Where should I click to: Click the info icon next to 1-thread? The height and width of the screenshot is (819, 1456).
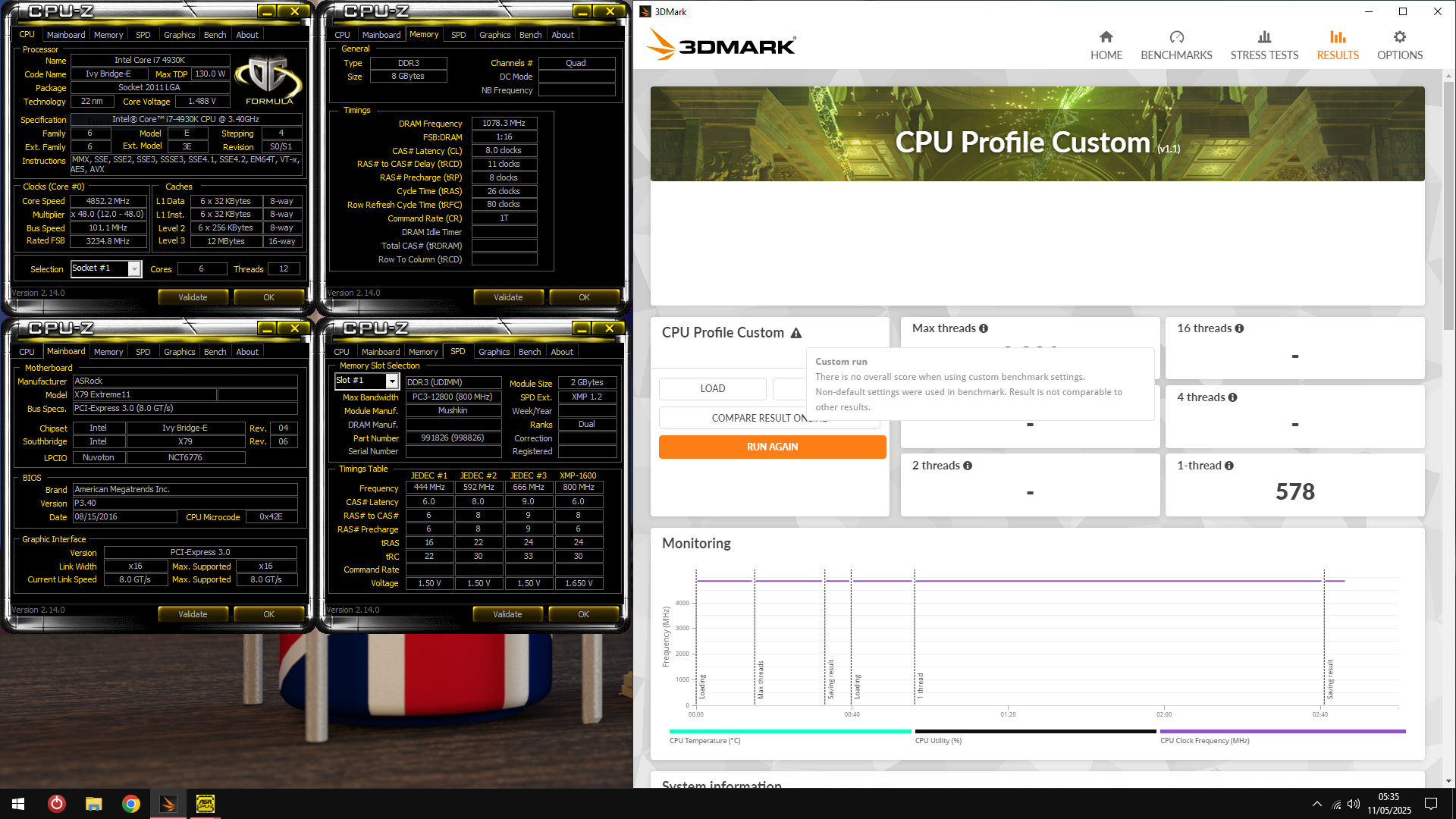point(1229,466)
